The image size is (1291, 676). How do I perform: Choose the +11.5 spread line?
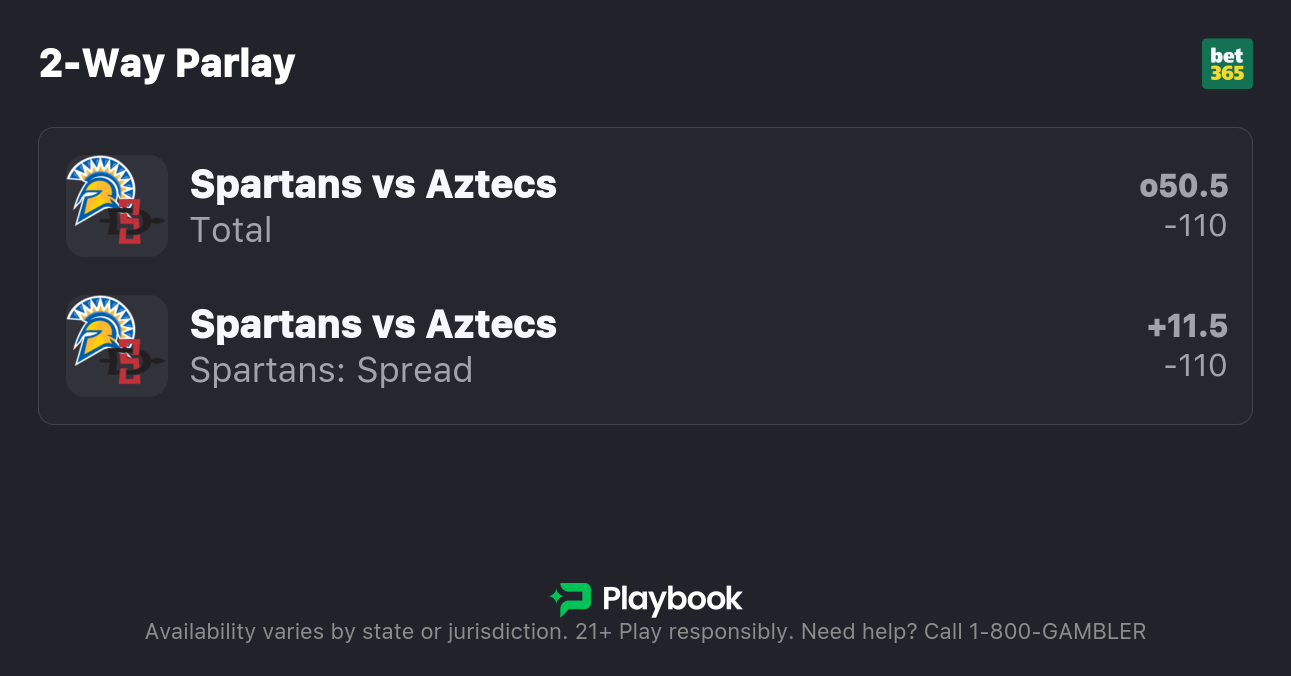(1187, 326)
